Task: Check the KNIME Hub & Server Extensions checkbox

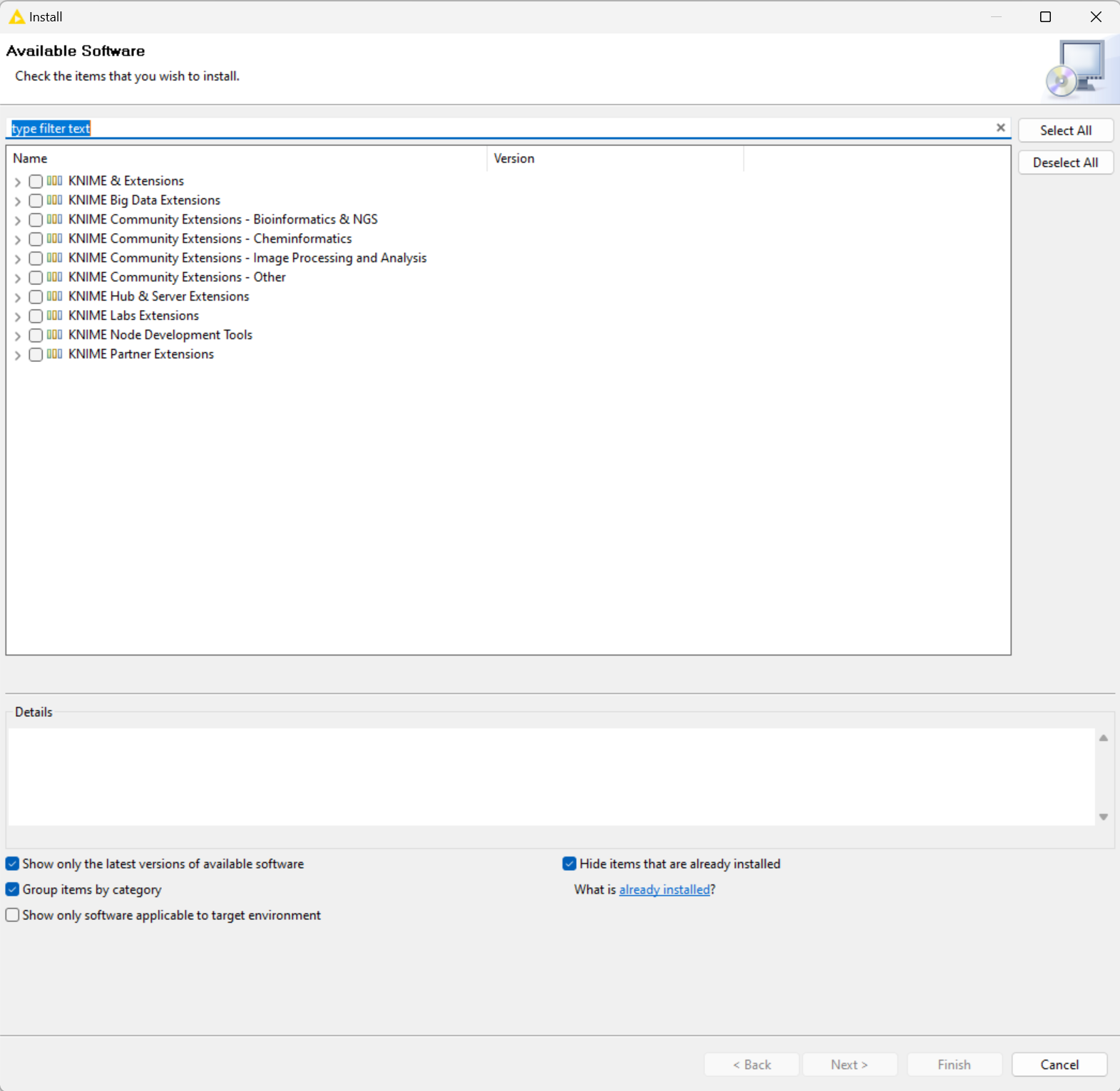Action: tap(36, 297)
